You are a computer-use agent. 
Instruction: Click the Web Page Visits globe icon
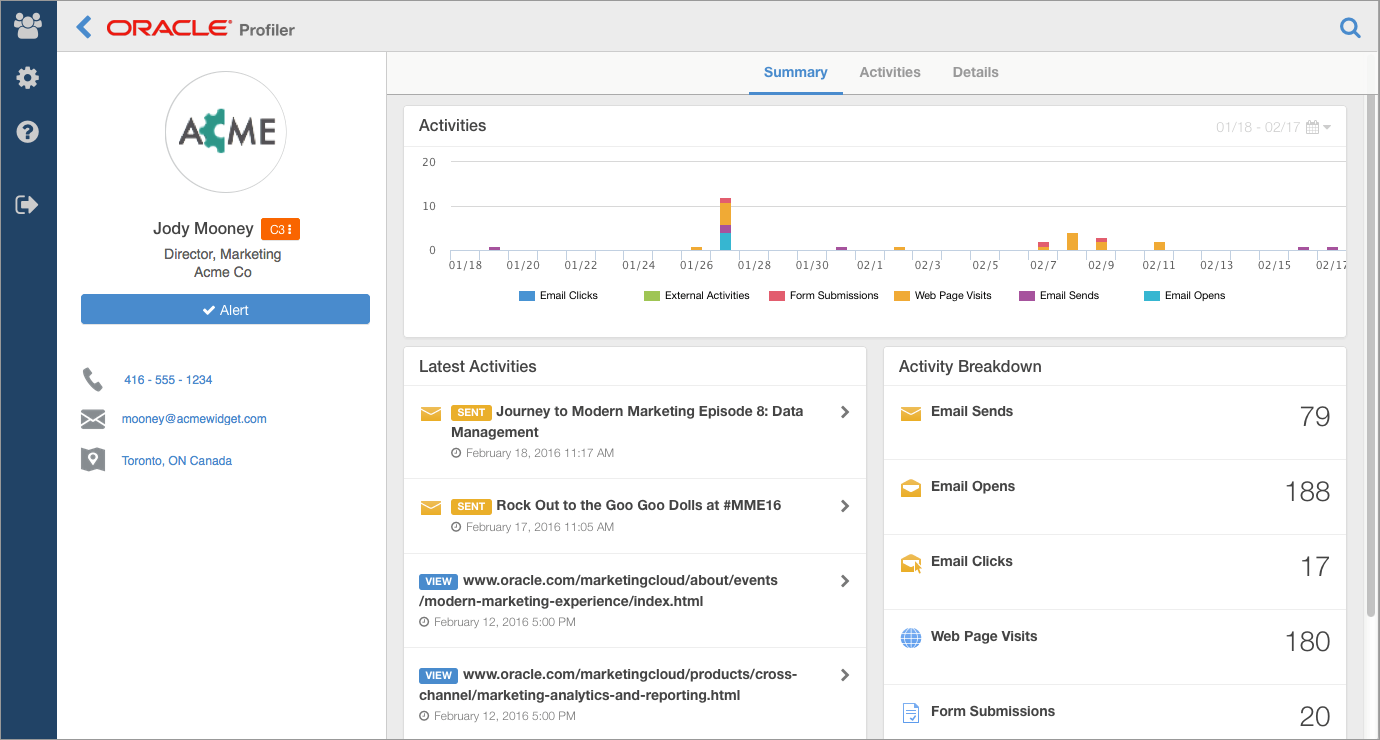pyautogui.click(x=911, y=638)
